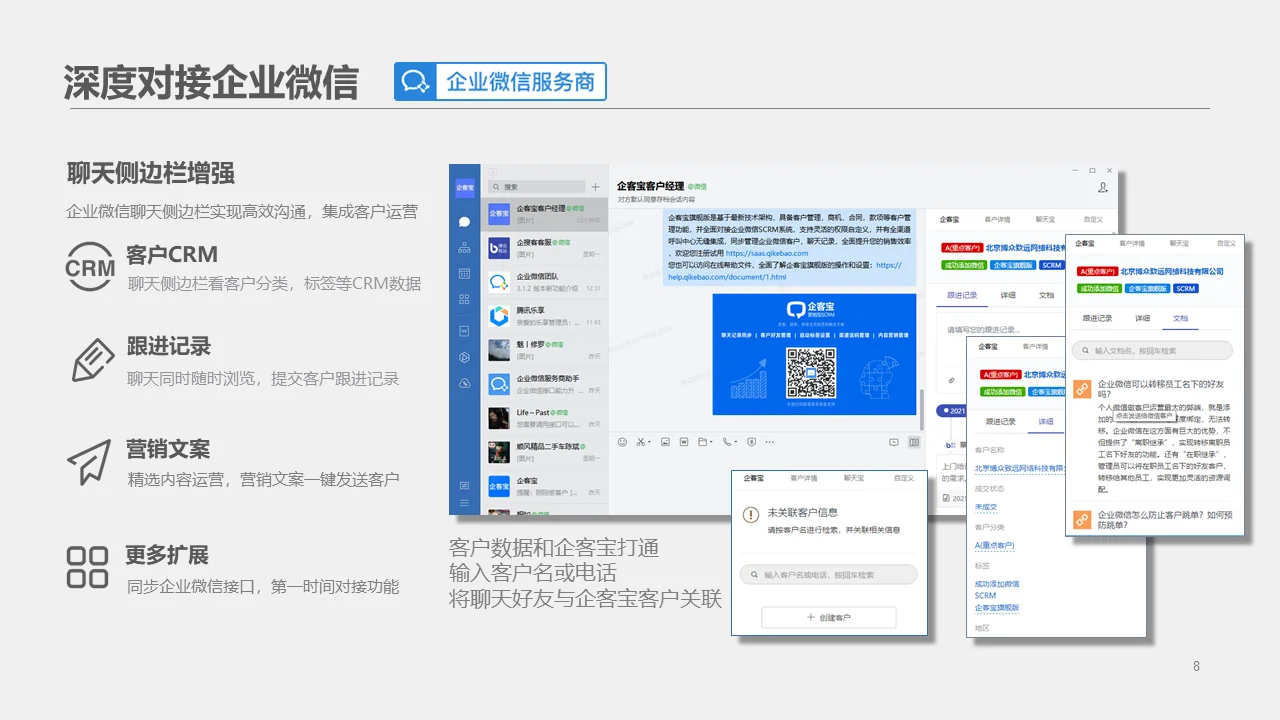Click the phone call icon in chat toolbar
Screen dimensions: 1280x720
pos(727,441)
